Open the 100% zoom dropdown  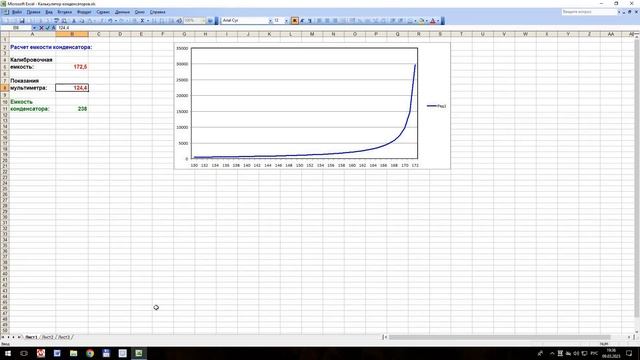[203, 20]
